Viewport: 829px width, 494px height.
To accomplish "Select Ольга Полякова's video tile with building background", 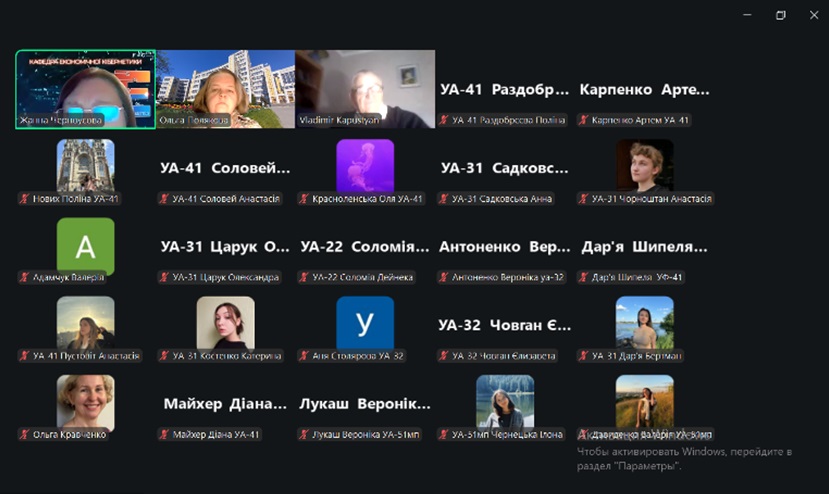I will (x=225, y=88).
